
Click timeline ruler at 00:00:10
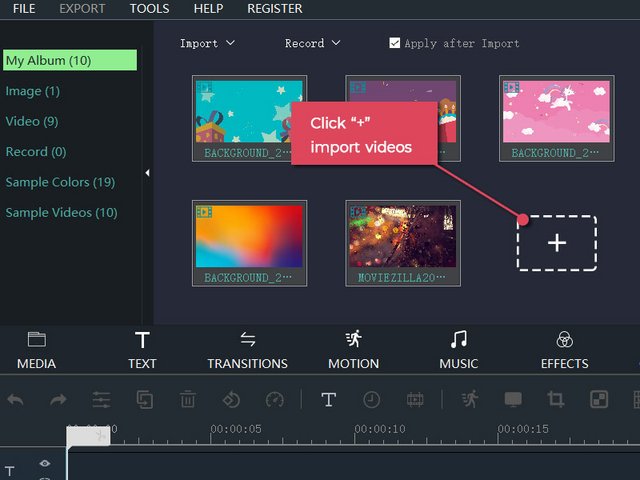[380, 429]
